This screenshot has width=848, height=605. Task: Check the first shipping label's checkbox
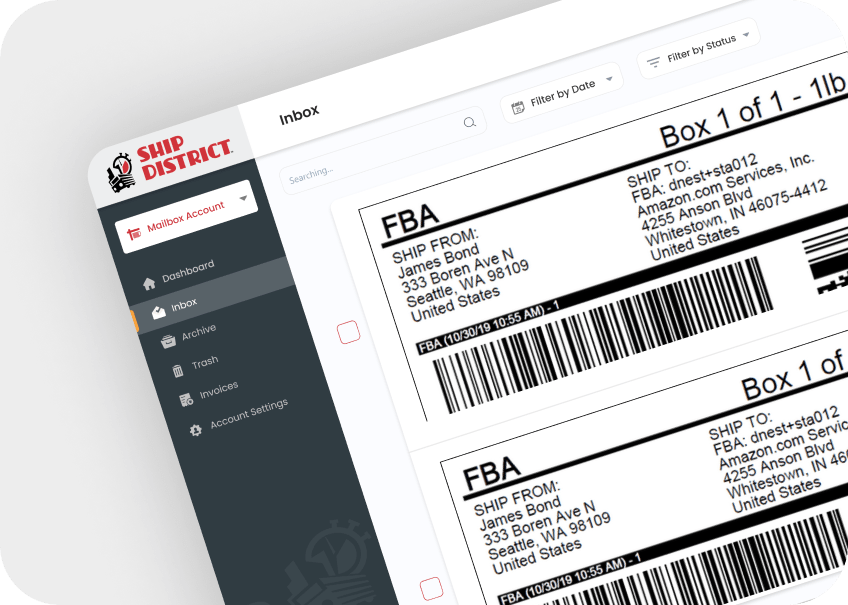tap(348, 333)
